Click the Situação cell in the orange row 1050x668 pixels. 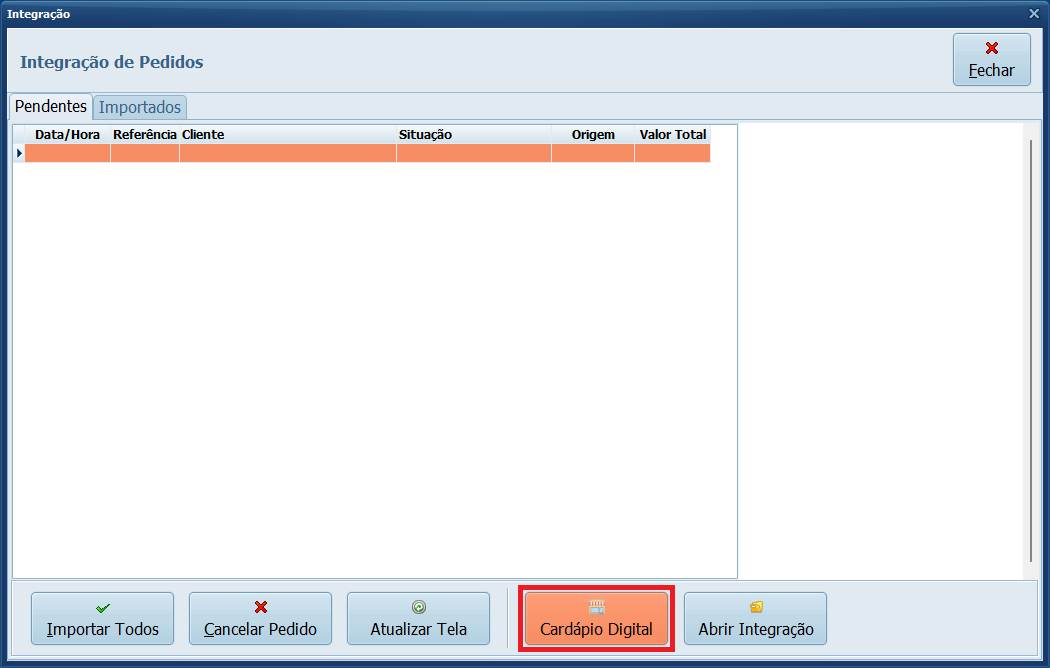(473, 153)
